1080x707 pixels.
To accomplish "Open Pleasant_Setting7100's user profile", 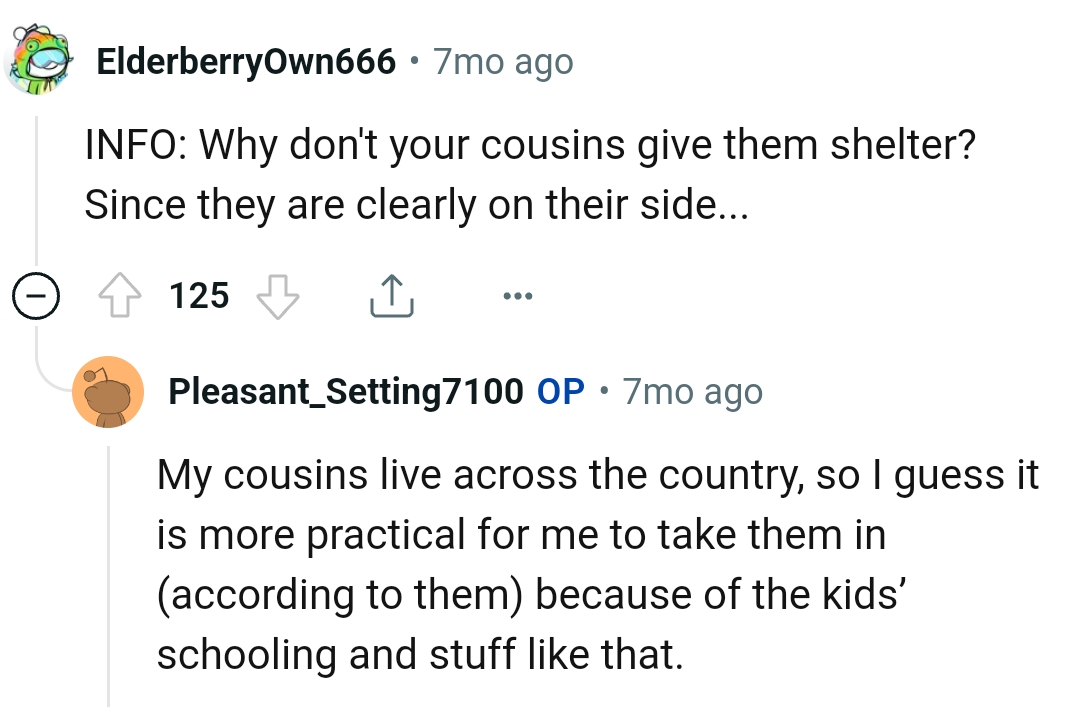I will (x=345, y=391).
